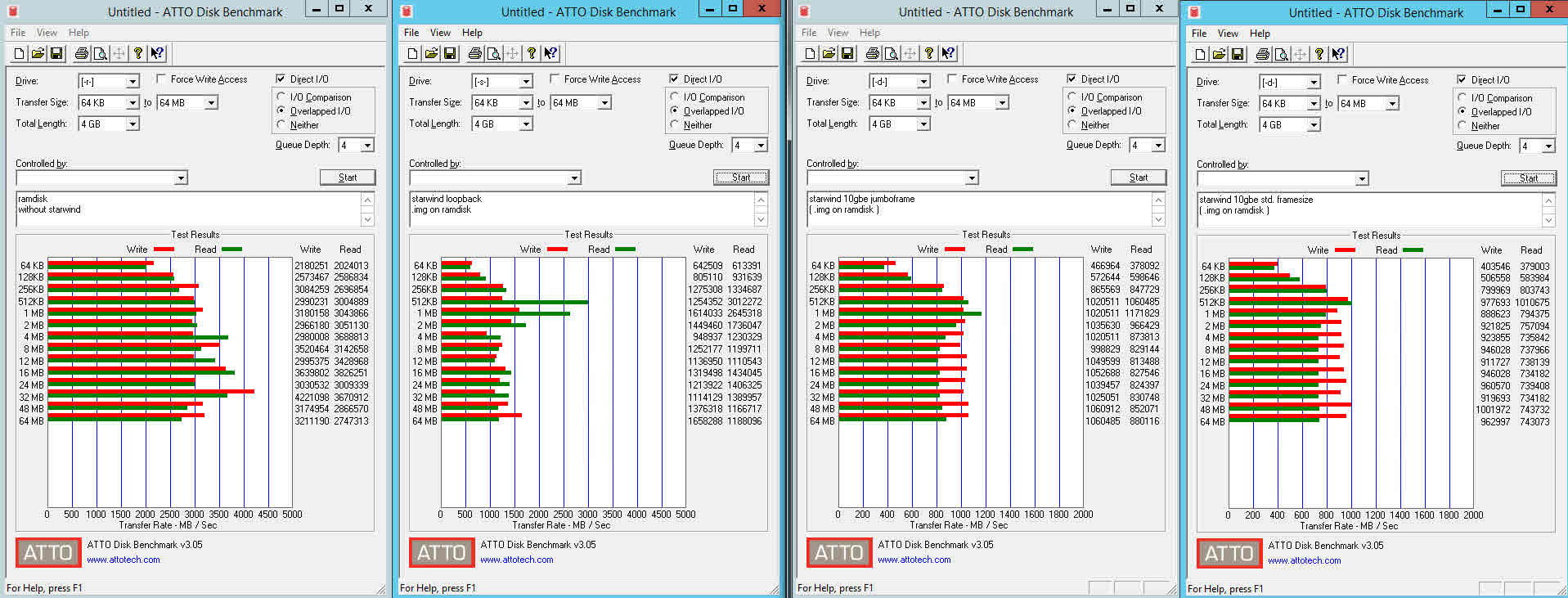Screen dimensions: 1568x598
Task: Click New icon in ramdisk without starwind window
Action: pos(19,53)
